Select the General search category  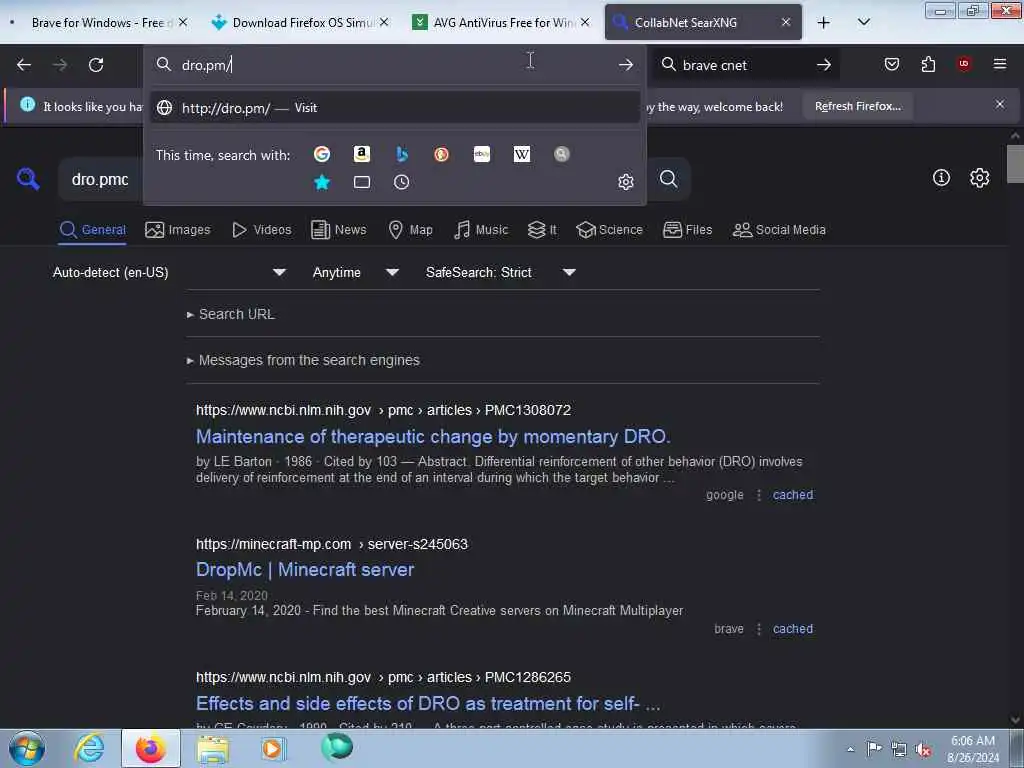[93, 230]
